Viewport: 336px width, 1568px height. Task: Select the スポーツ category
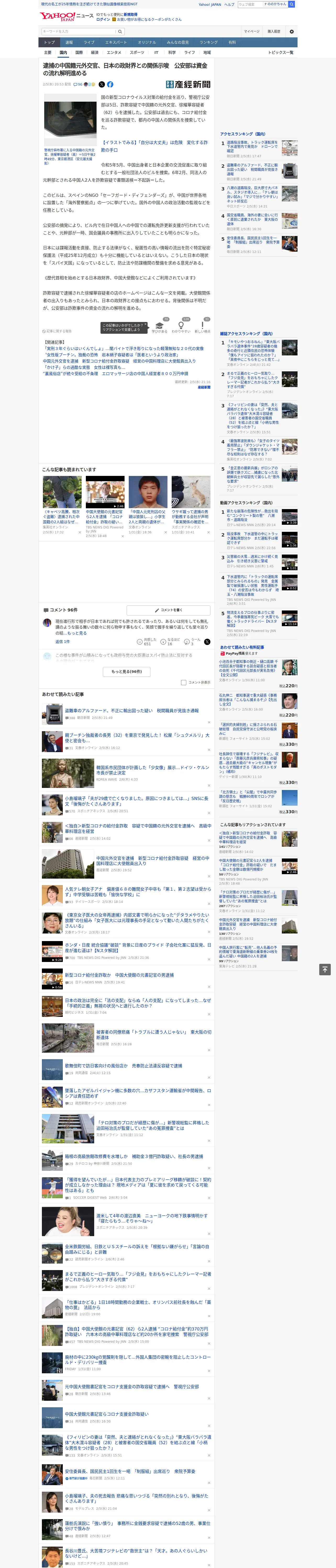click(137, 52)
